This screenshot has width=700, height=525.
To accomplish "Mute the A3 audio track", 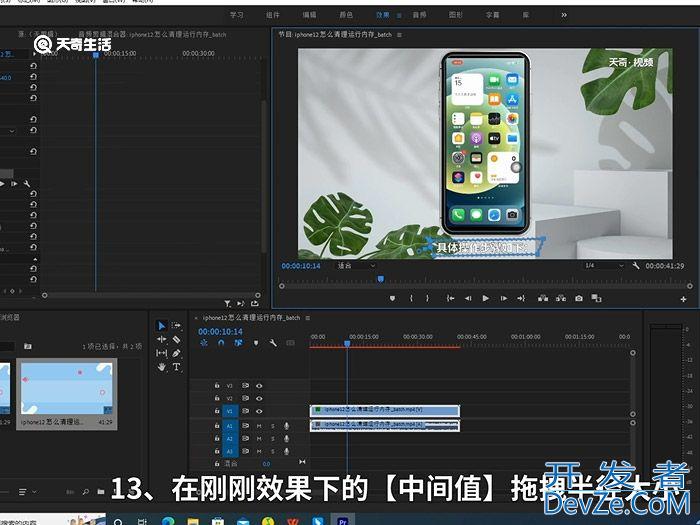I will click(x=258, y=451).
